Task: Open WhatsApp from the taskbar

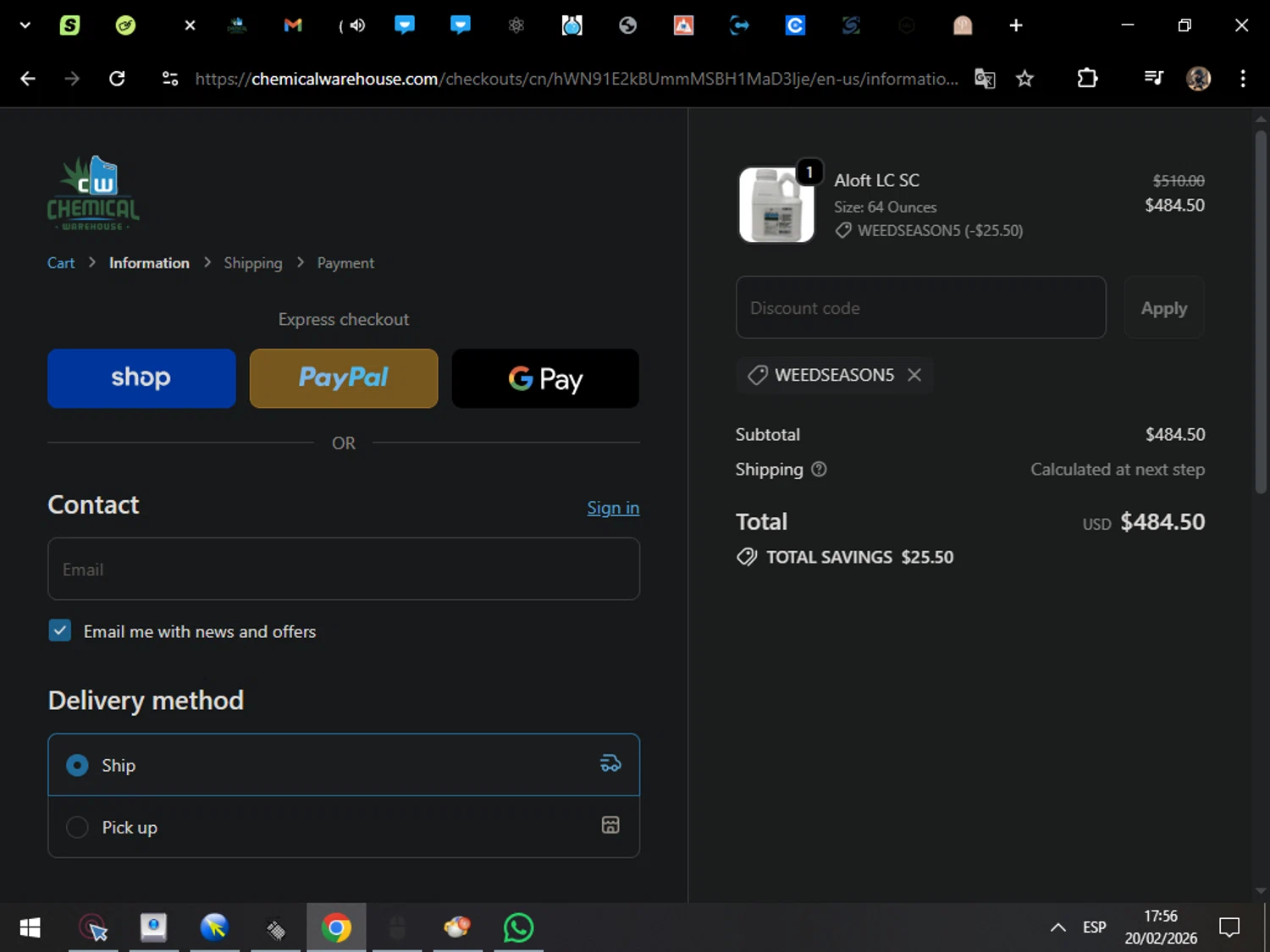Action: click(518, 928)
